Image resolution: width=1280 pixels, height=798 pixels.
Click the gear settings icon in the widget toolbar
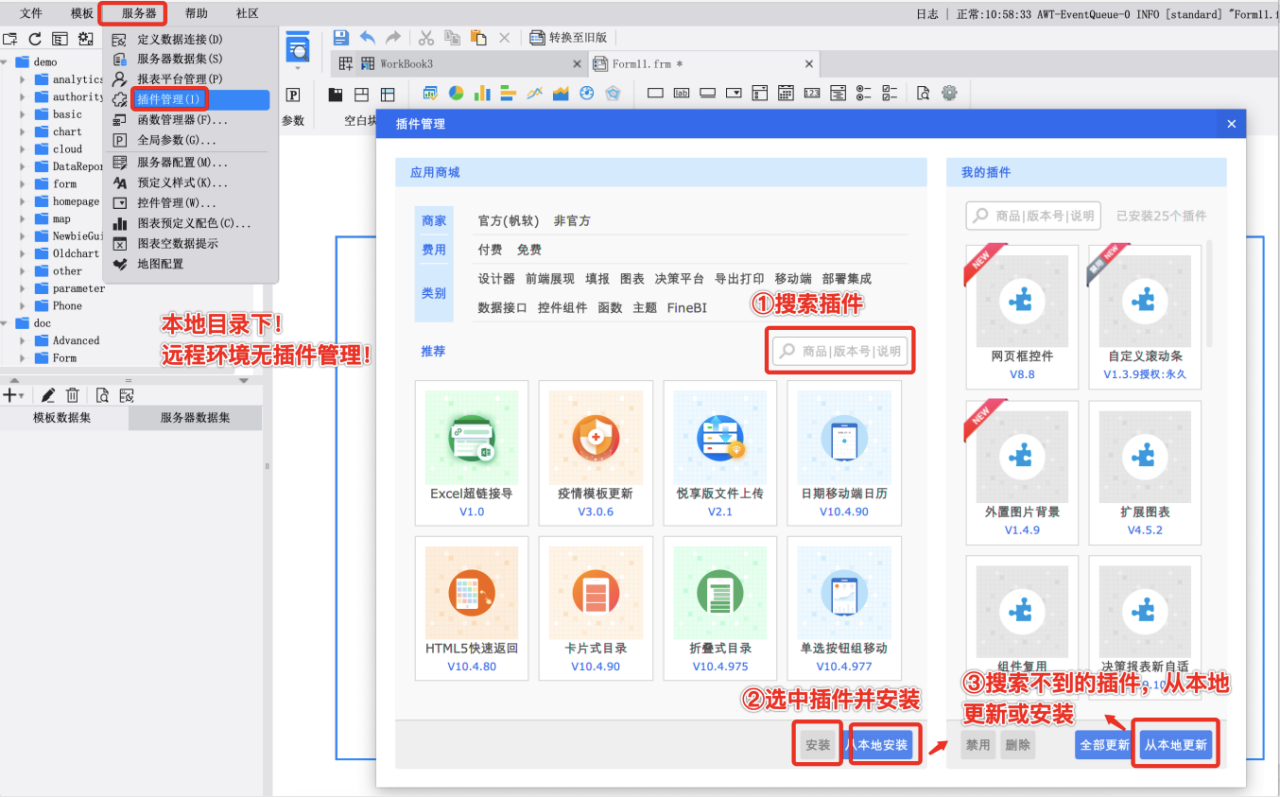coord(949,93)
